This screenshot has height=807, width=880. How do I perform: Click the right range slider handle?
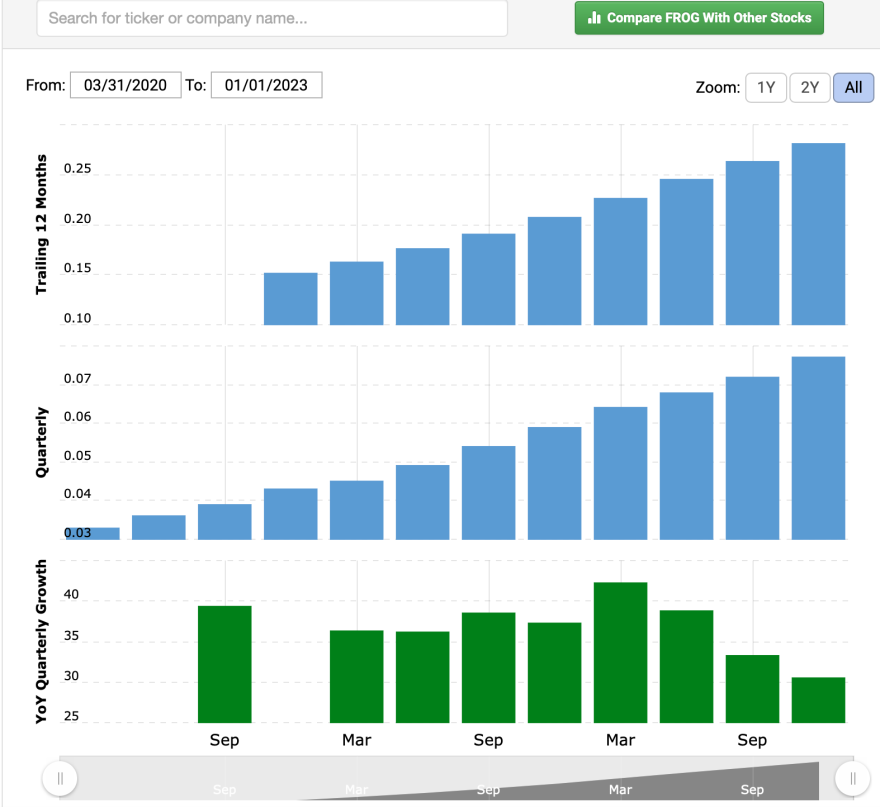852,778
